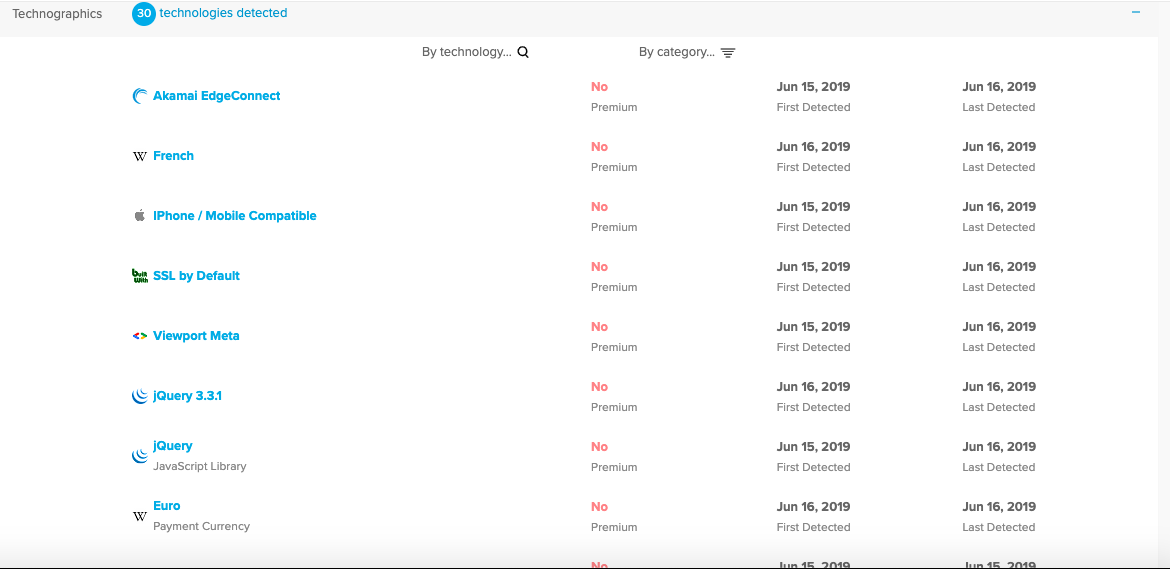
Task: Click the Premium label under Viewport Meta's No
Action: [x=614, y=347]
